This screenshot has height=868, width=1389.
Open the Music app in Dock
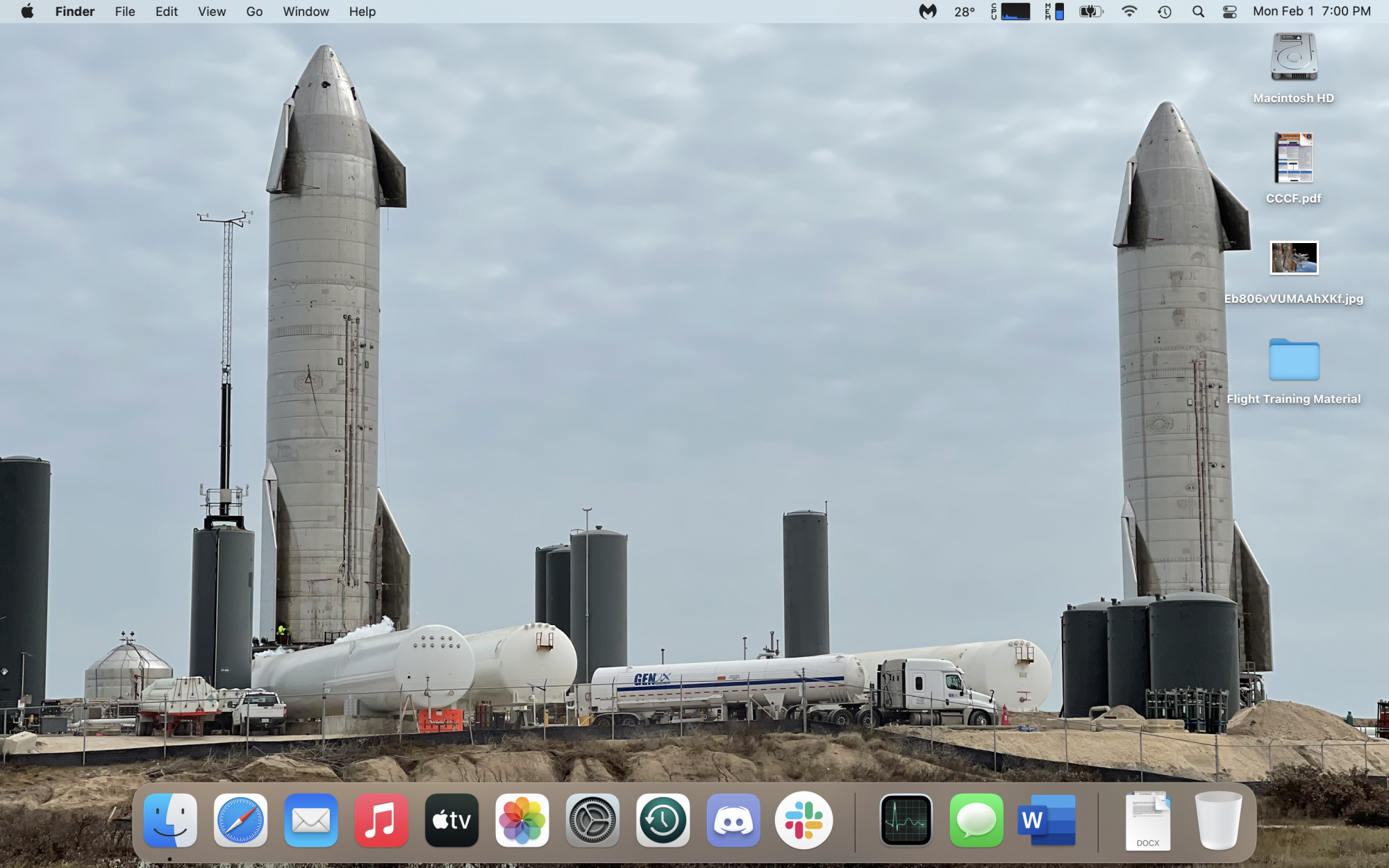[x=381, y=821]
